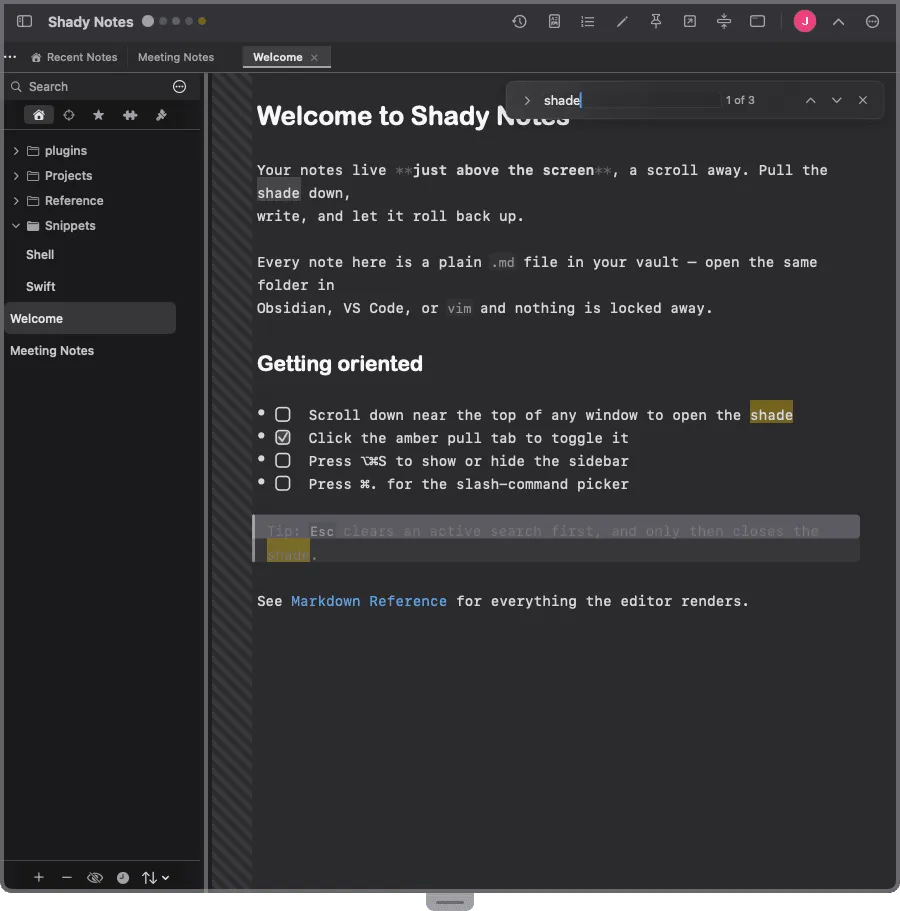Select the home filter icon in the sidebar

click(x=39, y=115)
